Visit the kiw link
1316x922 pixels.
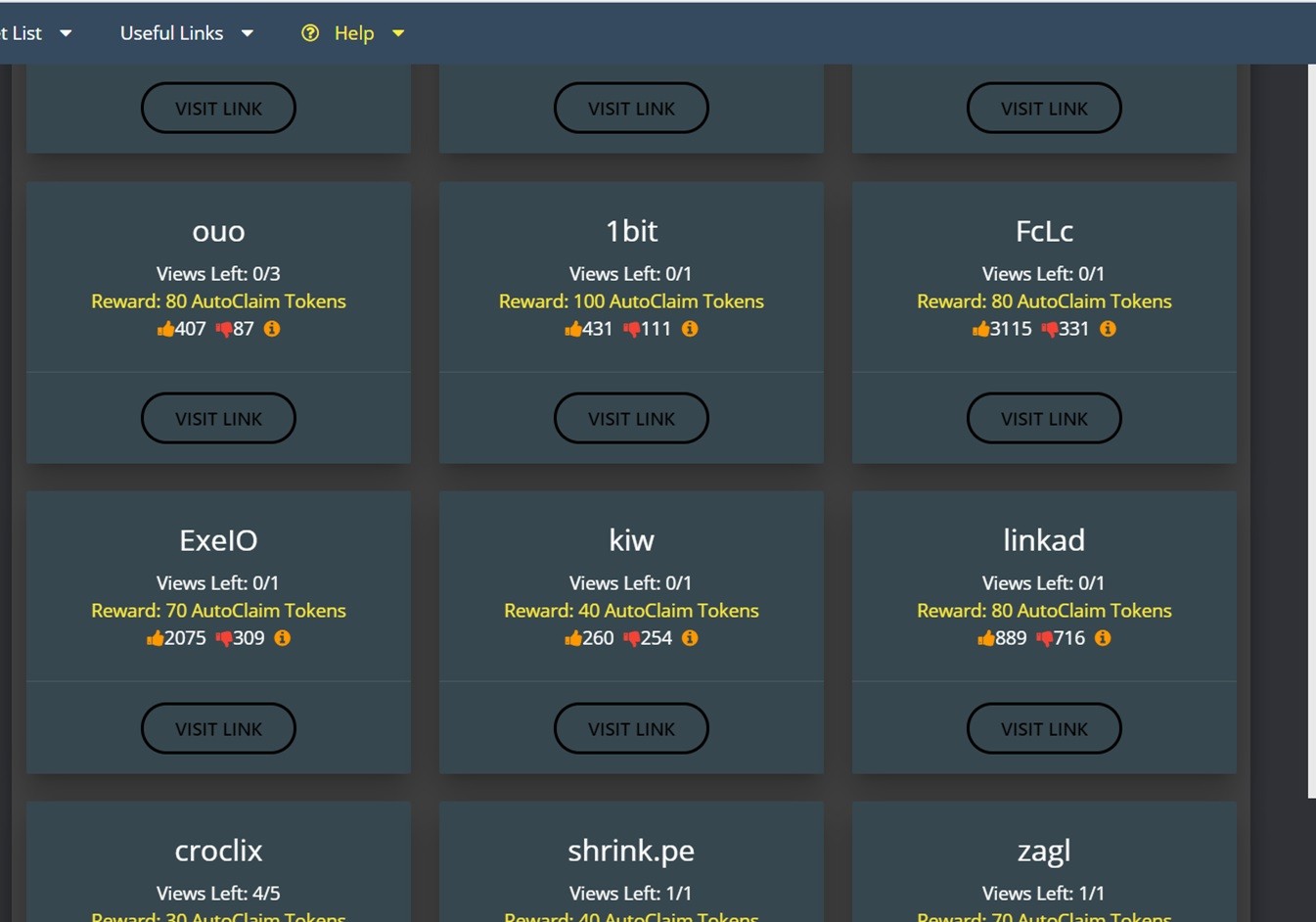point(631,728)
